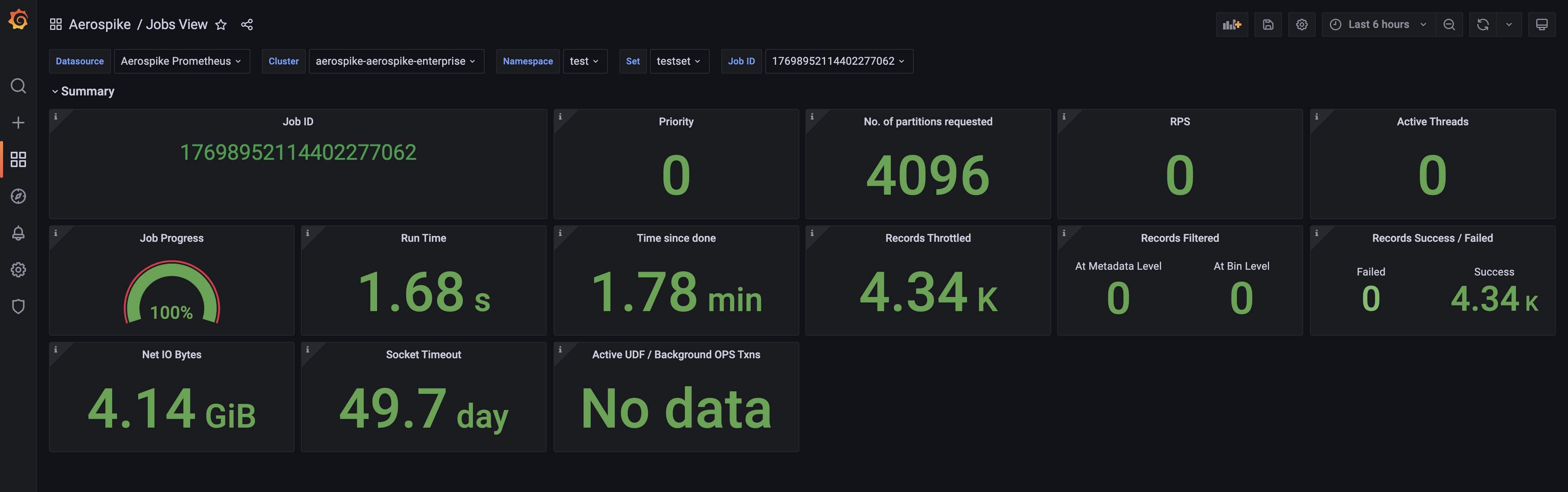Open the Last 6 hours time picker

pyautogui.click(x=1377, y=25)
